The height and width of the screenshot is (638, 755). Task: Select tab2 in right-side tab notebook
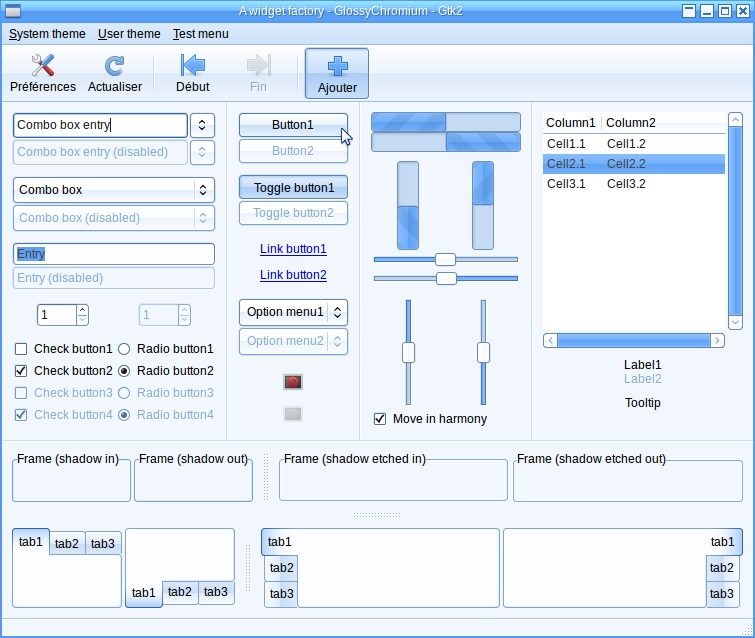(722, 568)
